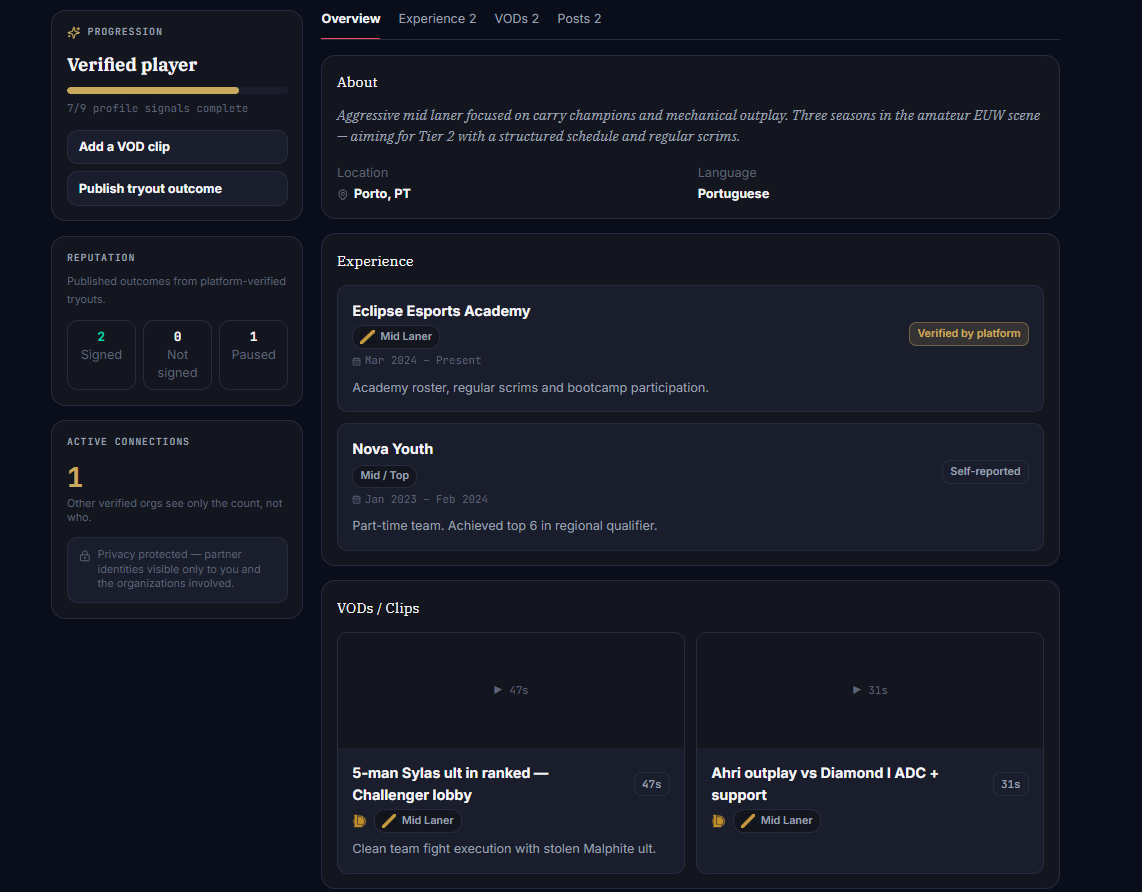Click the League game icon under Ahri outplay clip
The image size is (1142, 892).
pos(718,821)
